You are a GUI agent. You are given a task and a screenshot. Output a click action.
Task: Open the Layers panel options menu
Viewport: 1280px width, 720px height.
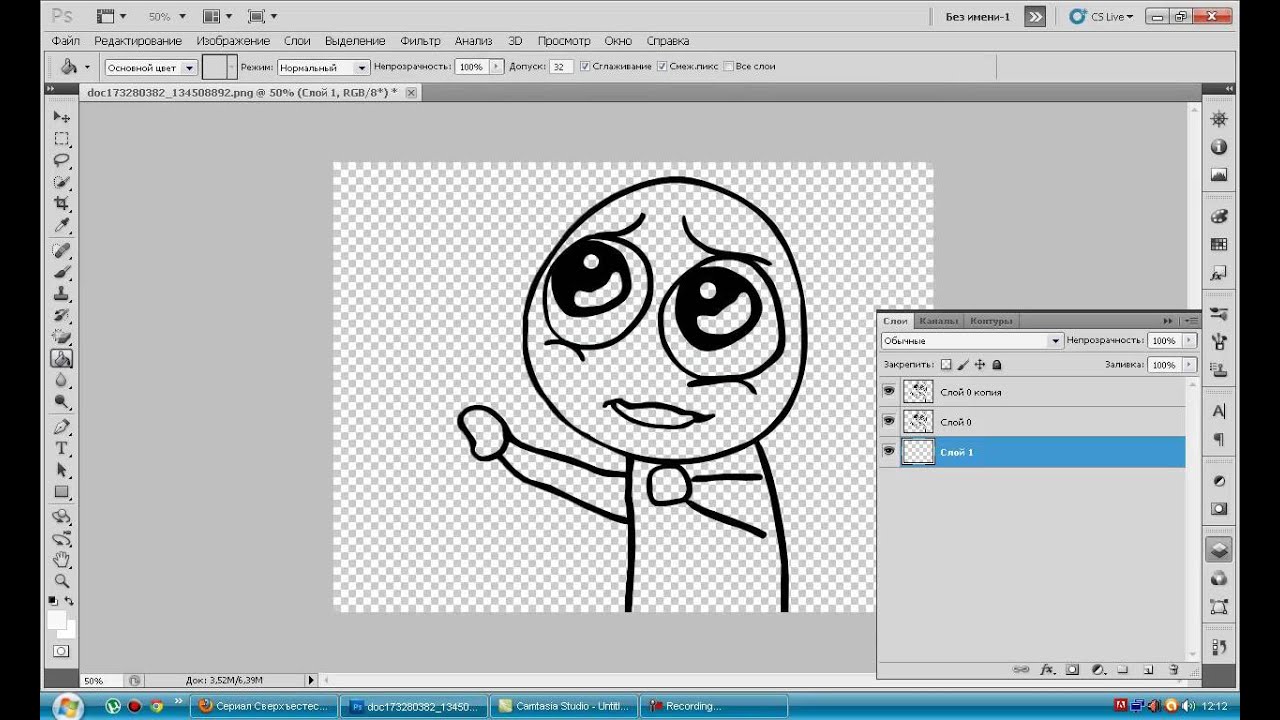(x=1190, y=321)
